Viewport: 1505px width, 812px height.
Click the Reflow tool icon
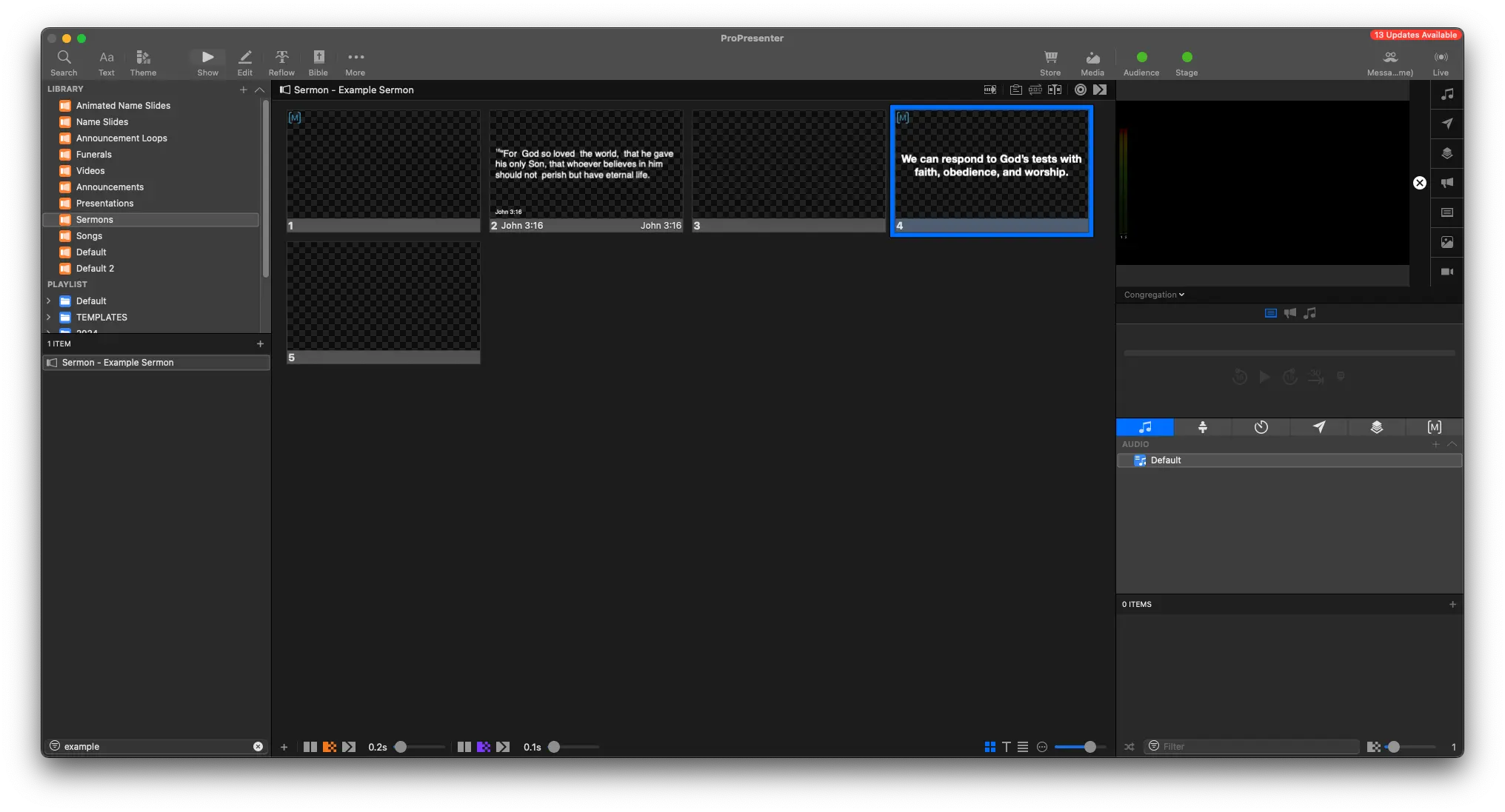(281, 62)
